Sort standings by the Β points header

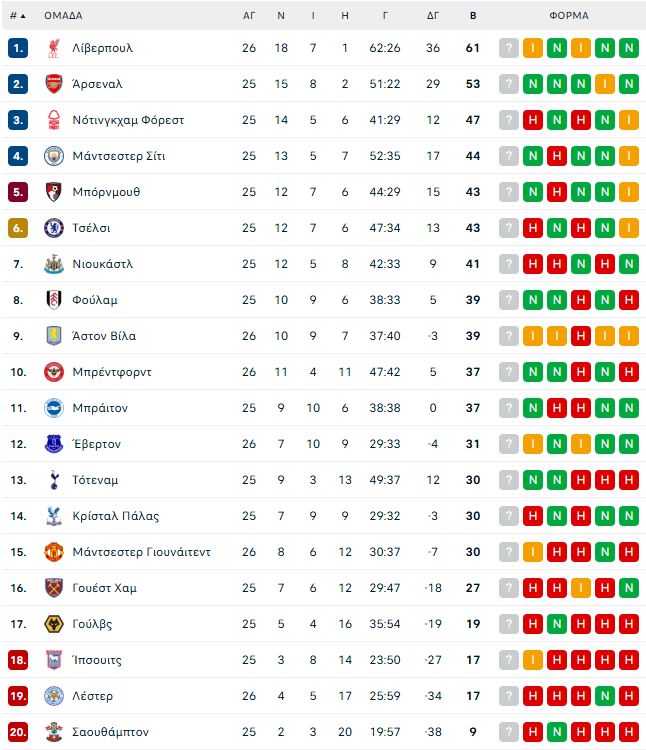pyautogui.click(x=472, y=16)
